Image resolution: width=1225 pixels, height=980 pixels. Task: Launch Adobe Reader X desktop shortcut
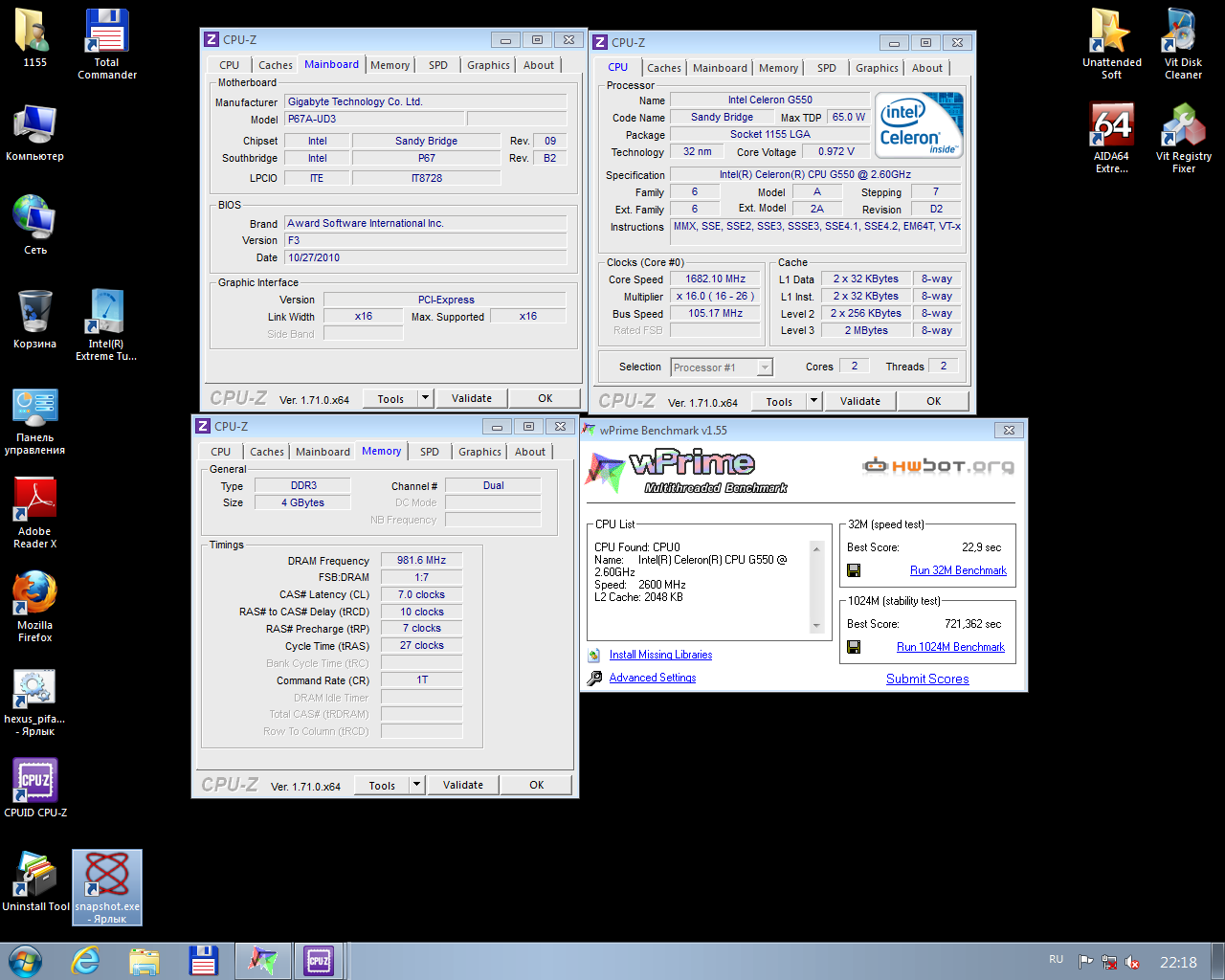(34, 513)
